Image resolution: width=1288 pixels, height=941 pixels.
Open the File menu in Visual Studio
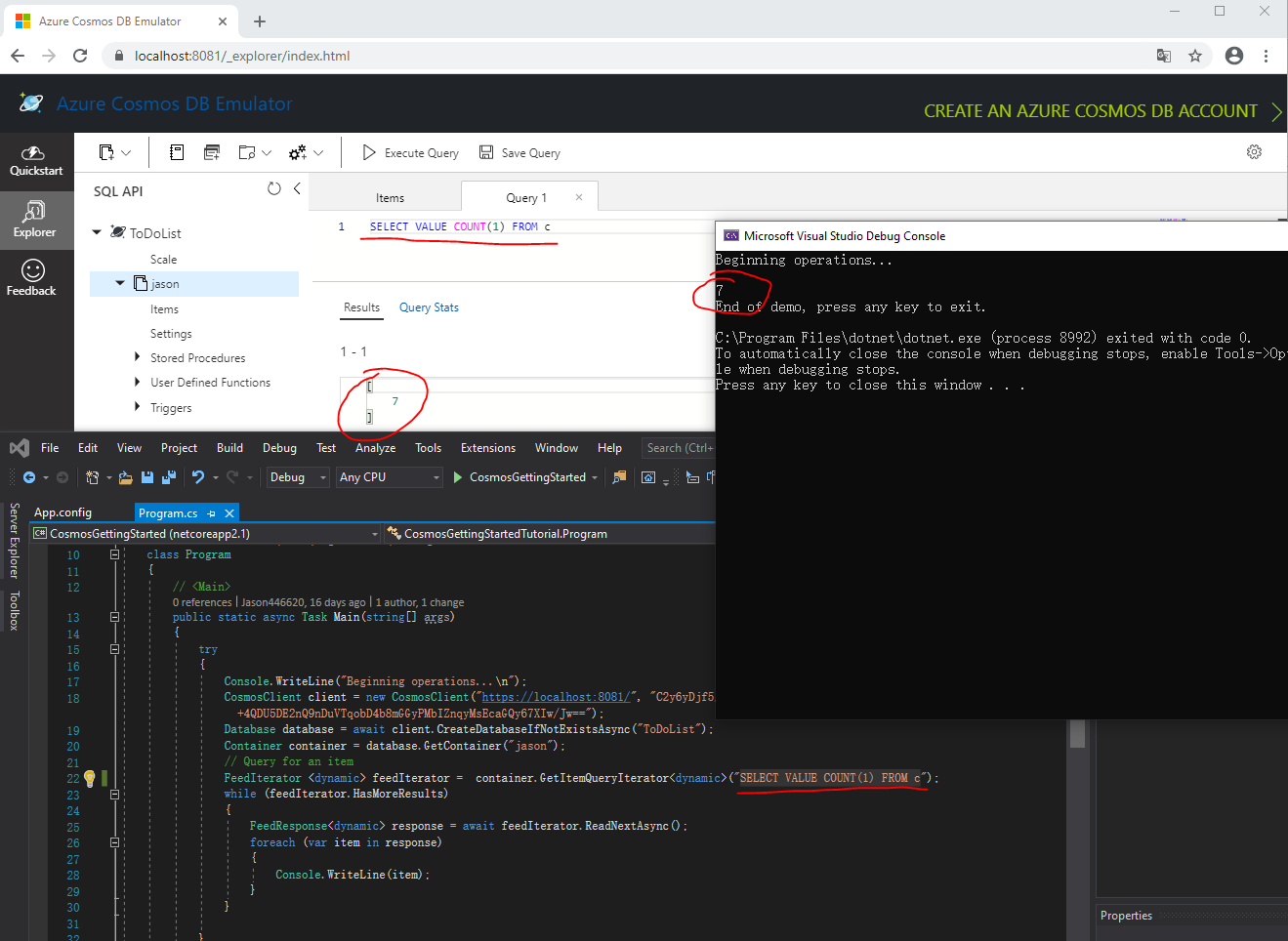[x=50, y=448]
